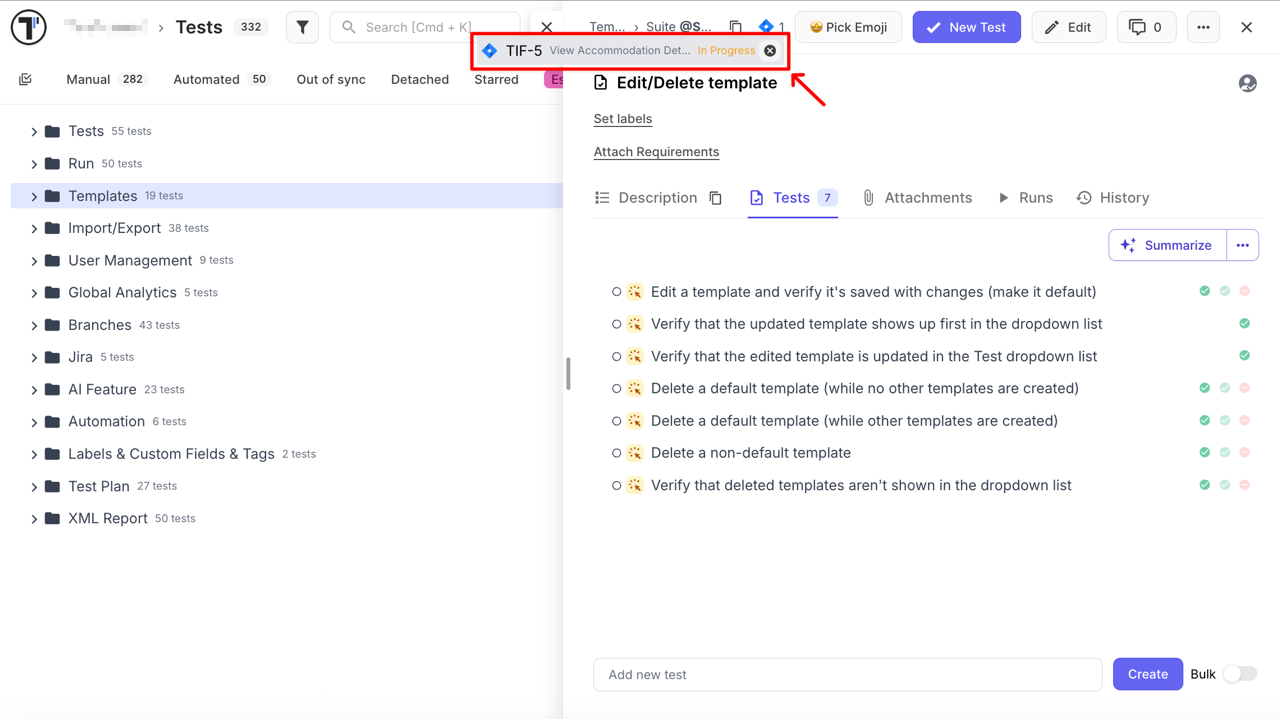Click the 'Set labels' link
The height and width of the screenshot is (719, 1280).
pyautogui.click(x=622, y=118)
